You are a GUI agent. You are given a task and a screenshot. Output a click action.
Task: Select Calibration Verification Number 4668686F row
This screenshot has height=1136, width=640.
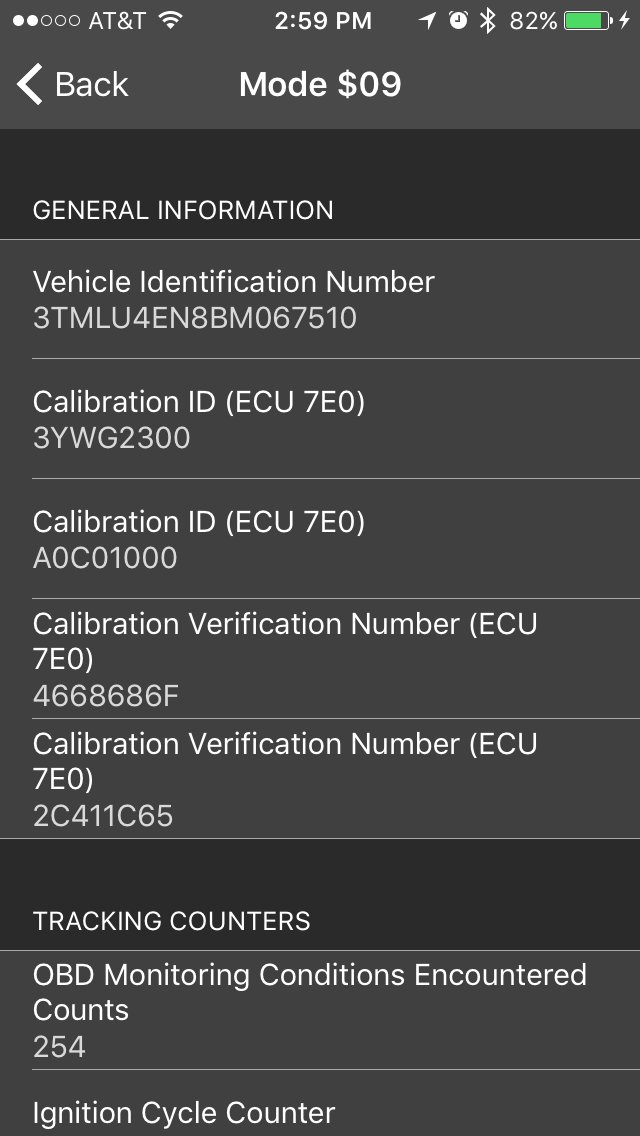click(320, 659)
